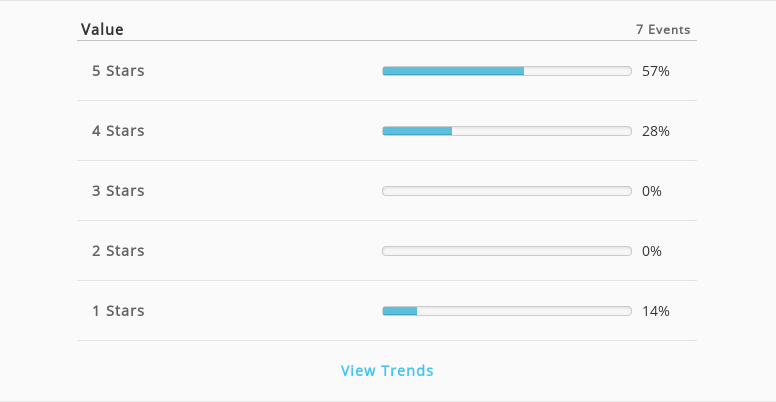Click the 28% percentage value
This screenshot has width=776, height=402.
656,131
